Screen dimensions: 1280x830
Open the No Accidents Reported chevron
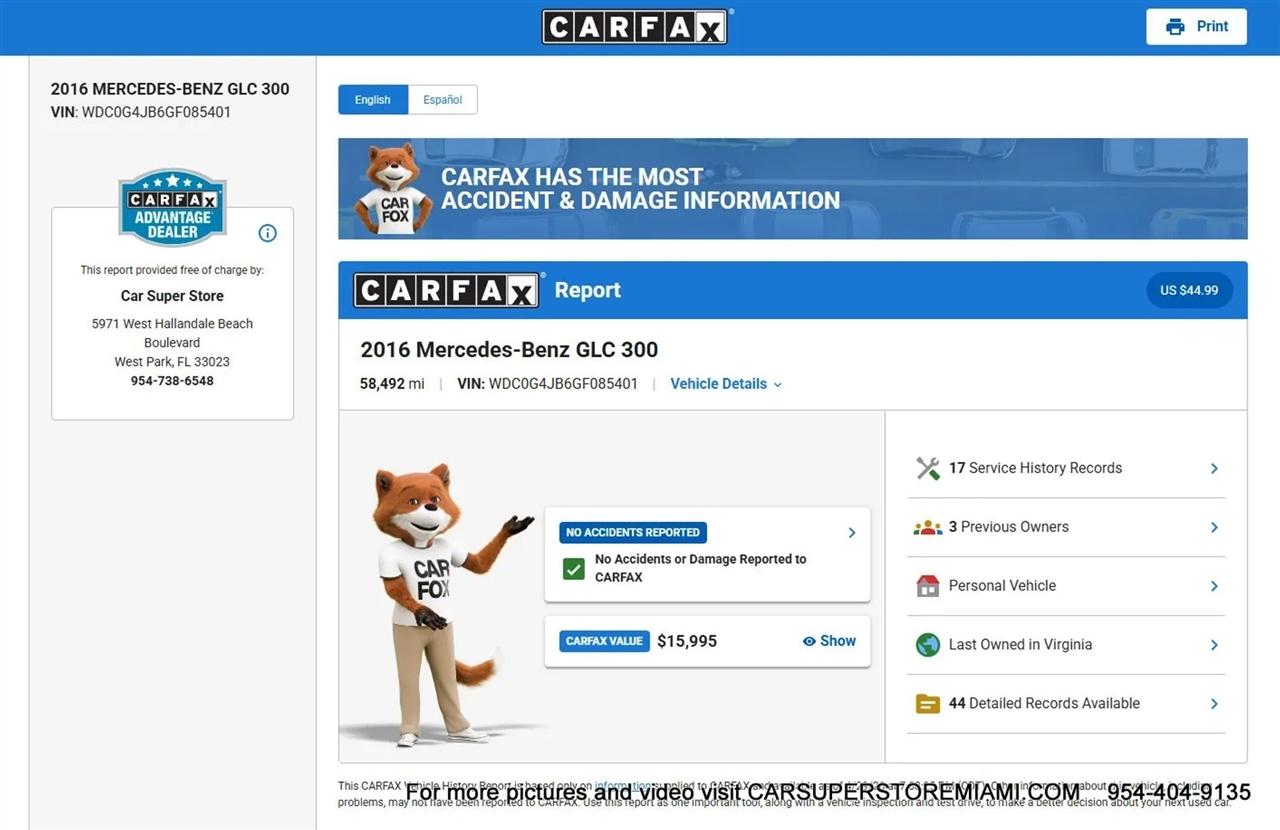852,533
